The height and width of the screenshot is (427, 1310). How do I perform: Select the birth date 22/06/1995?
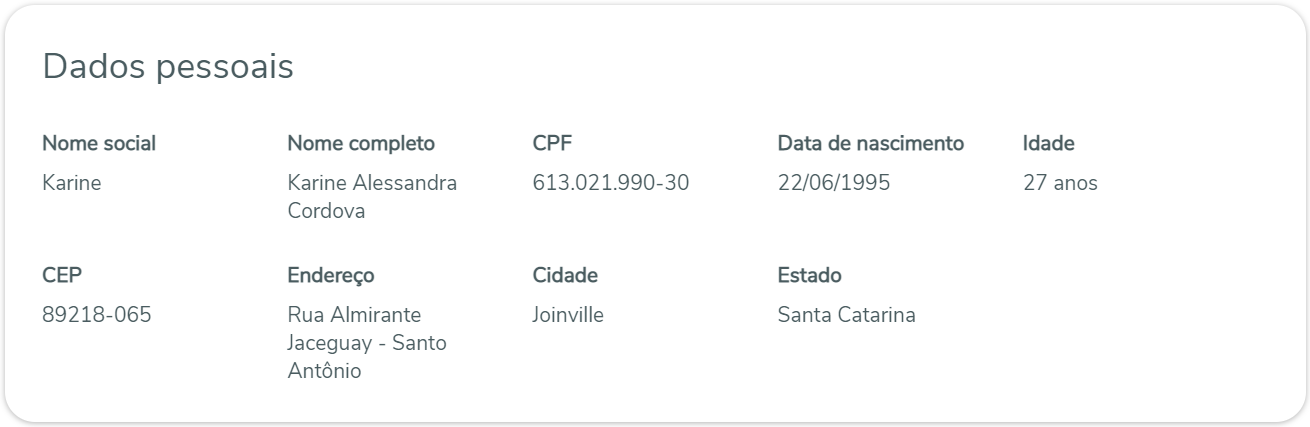tap(833, 184)
